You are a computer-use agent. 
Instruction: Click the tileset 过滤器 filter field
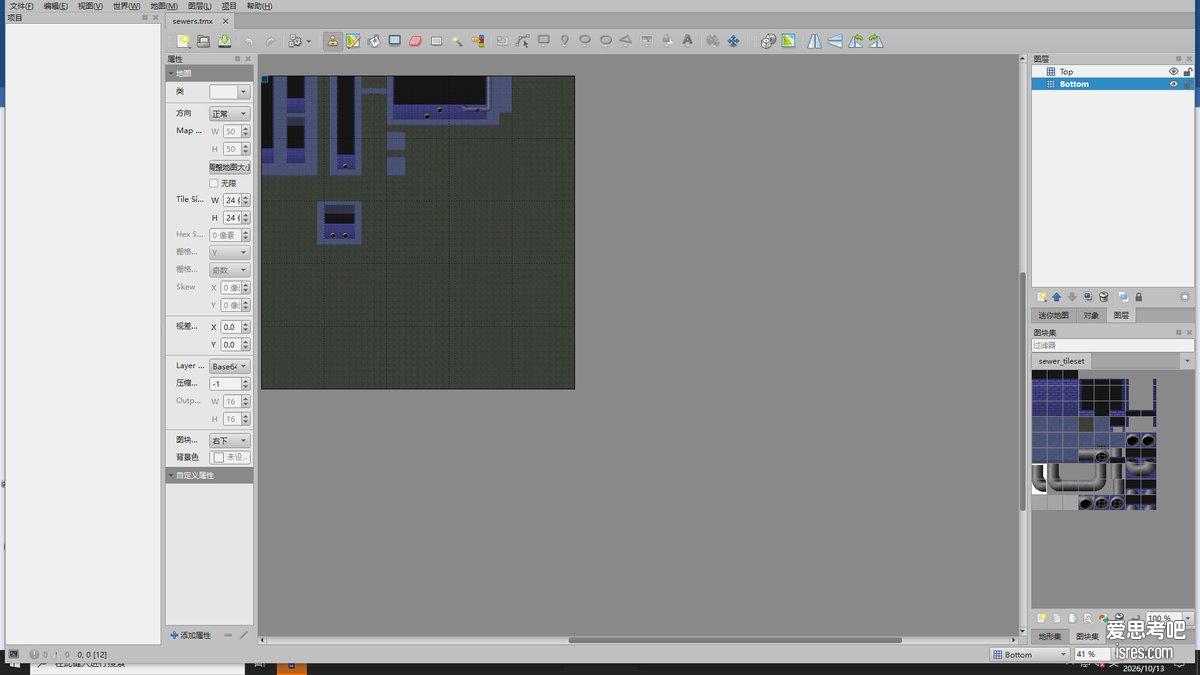click(1112, 346)
